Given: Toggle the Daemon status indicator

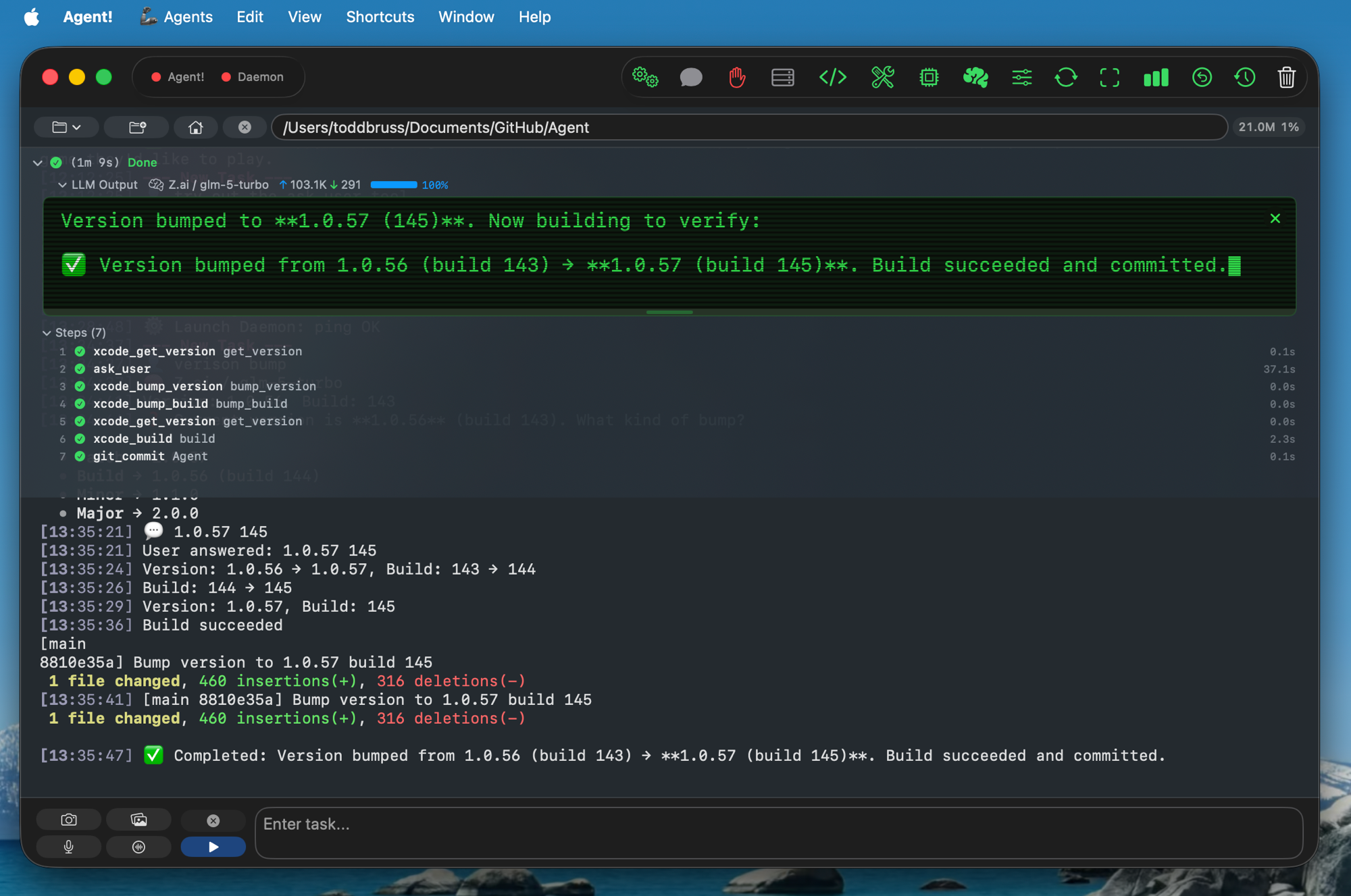Looking at the screenshot, I should point(253,77).
